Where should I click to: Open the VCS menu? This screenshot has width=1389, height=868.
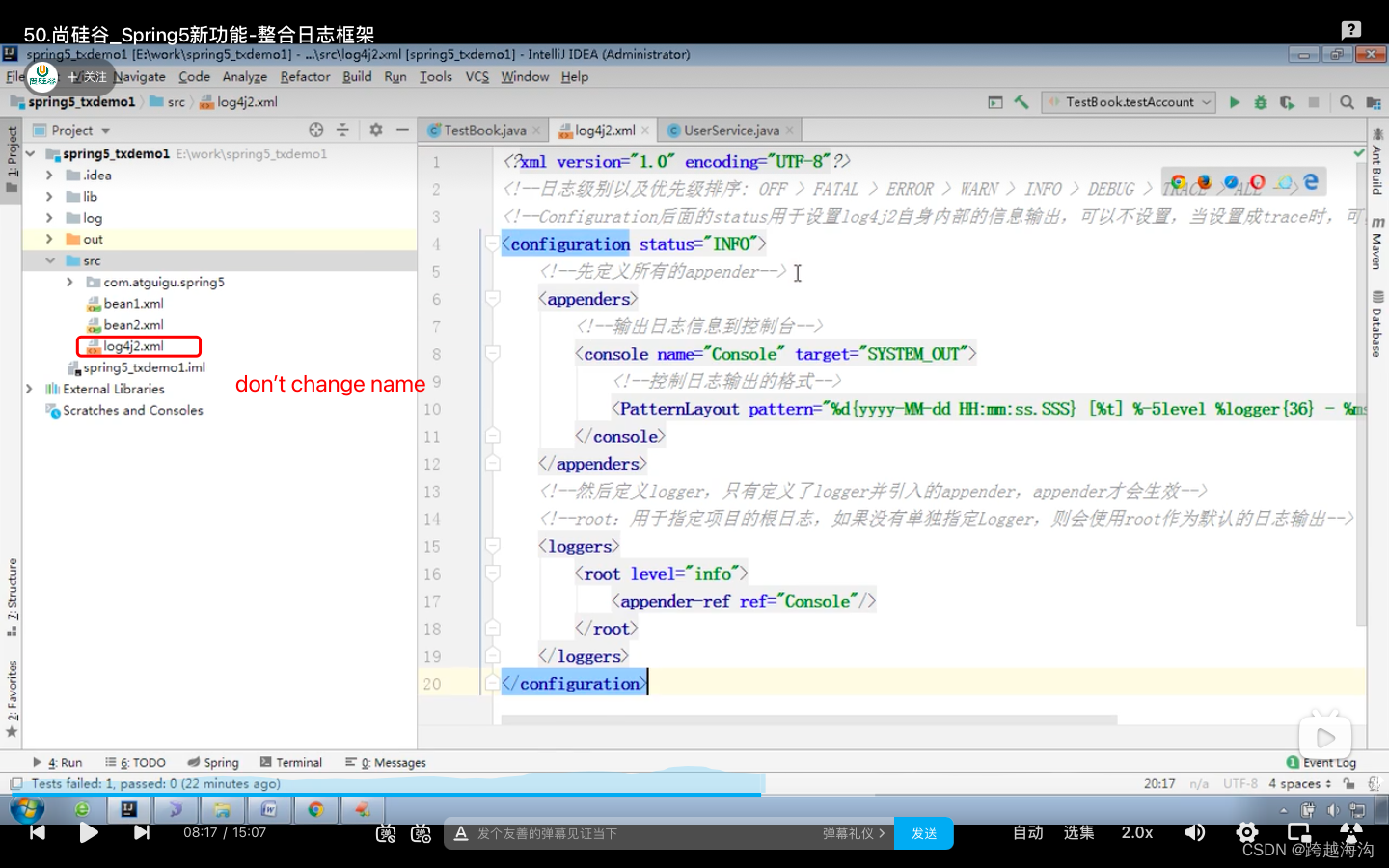click(477, 77)
